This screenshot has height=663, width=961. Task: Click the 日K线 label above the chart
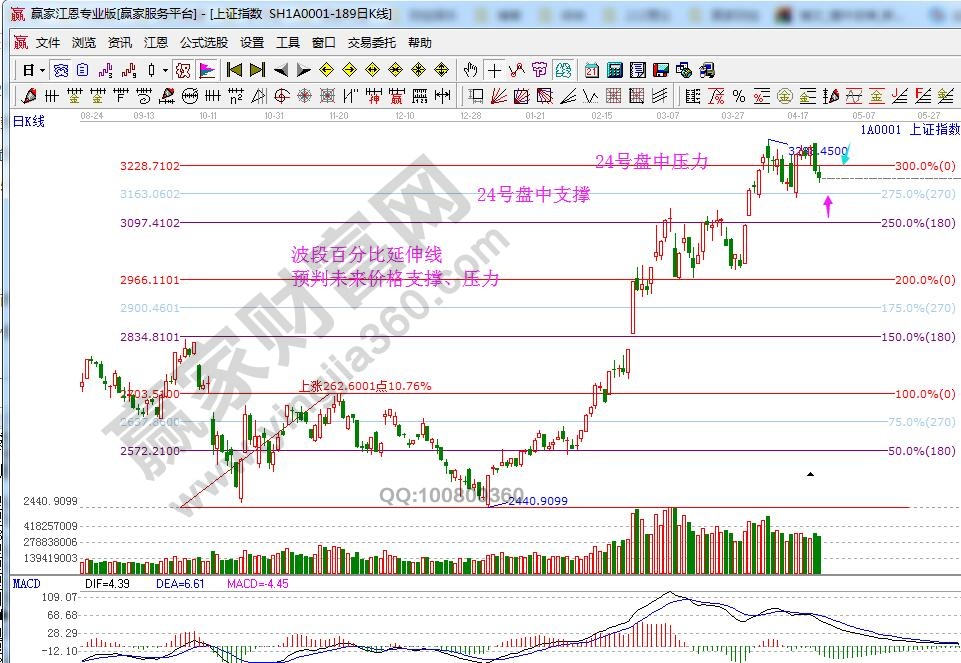(x=29, y=121)
